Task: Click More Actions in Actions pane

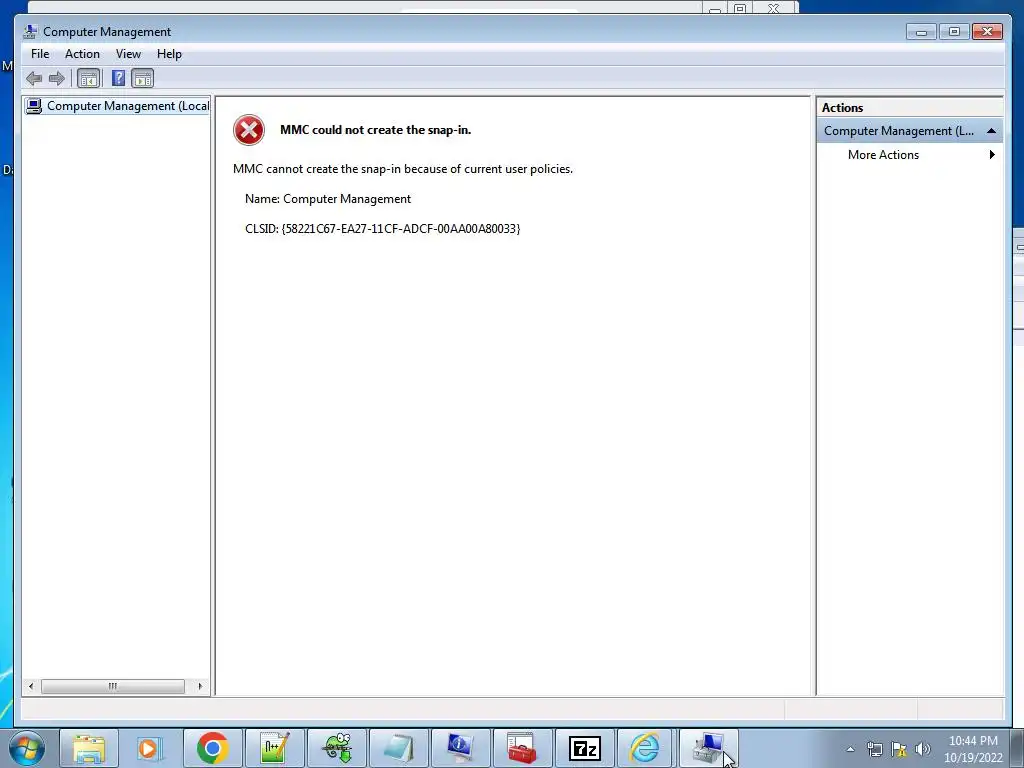Action: coord(883,155)
